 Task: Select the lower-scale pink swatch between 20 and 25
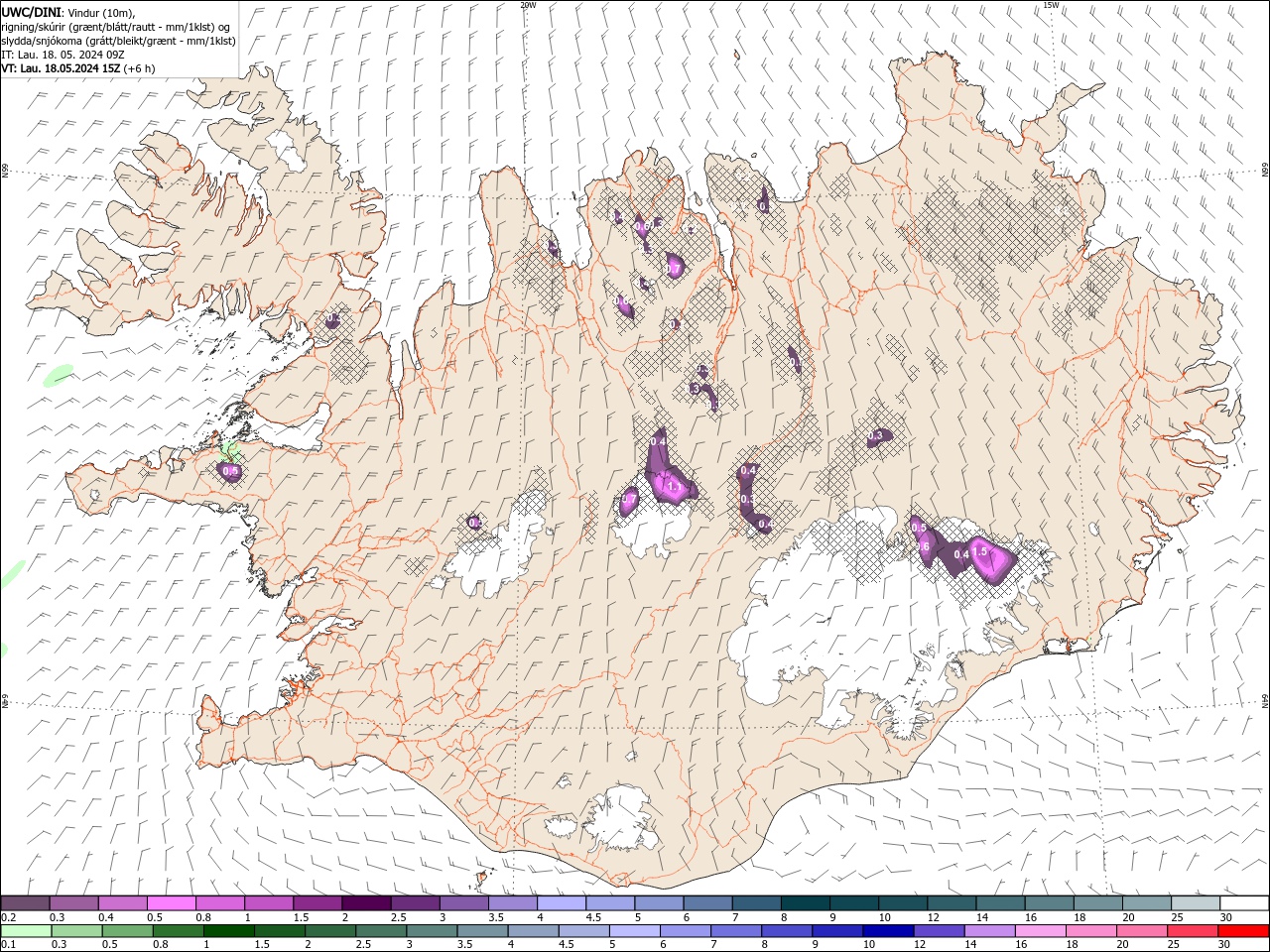click(1142, 931)
